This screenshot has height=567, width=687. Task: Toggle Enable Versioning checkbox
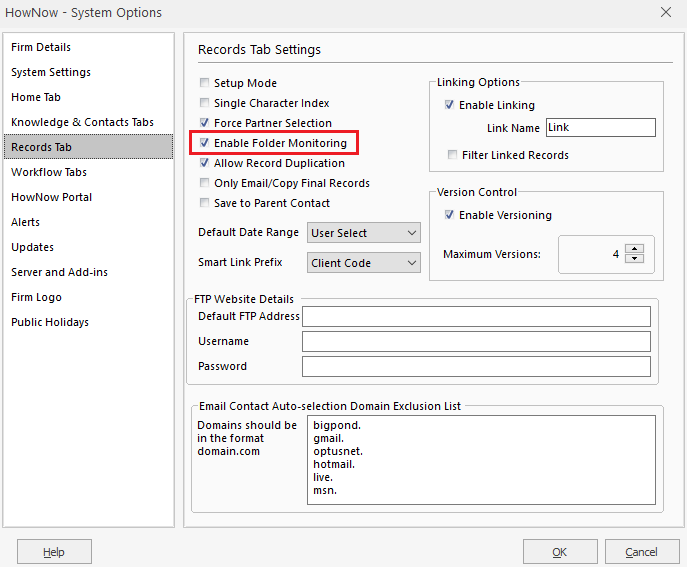pyautogui.click(x=449, y=215)
